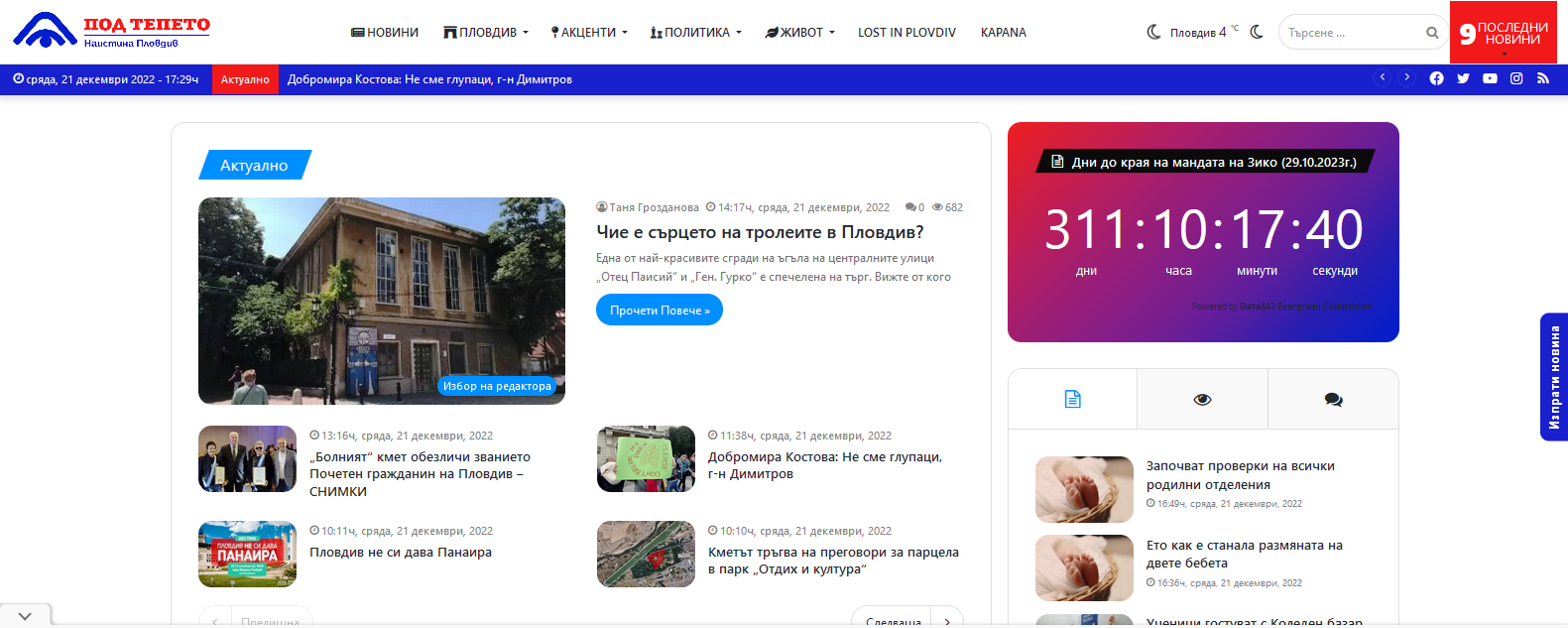Click the Избор на редактора label

pyautogui.click(x=497, y=386)
